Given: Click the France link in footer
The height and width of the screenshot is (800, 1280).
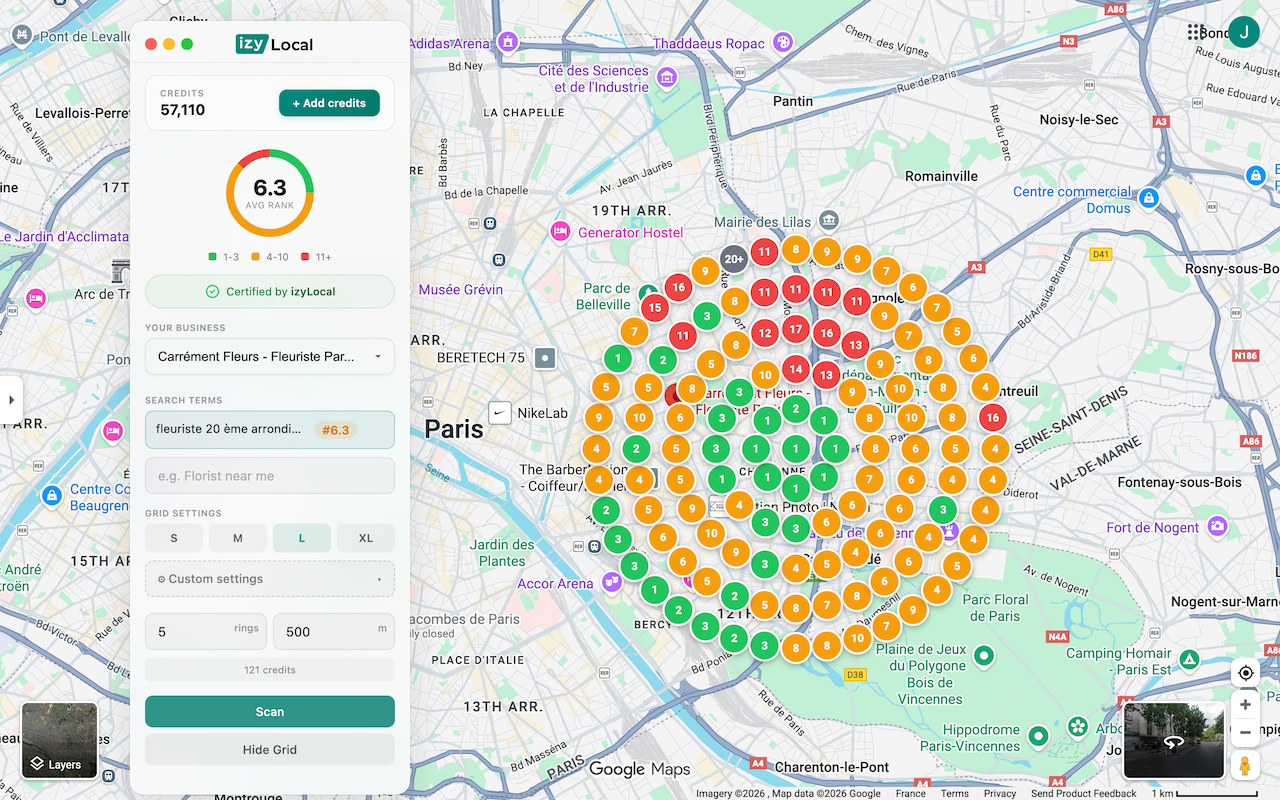Looking at the screenshot, I should point(911,793).
